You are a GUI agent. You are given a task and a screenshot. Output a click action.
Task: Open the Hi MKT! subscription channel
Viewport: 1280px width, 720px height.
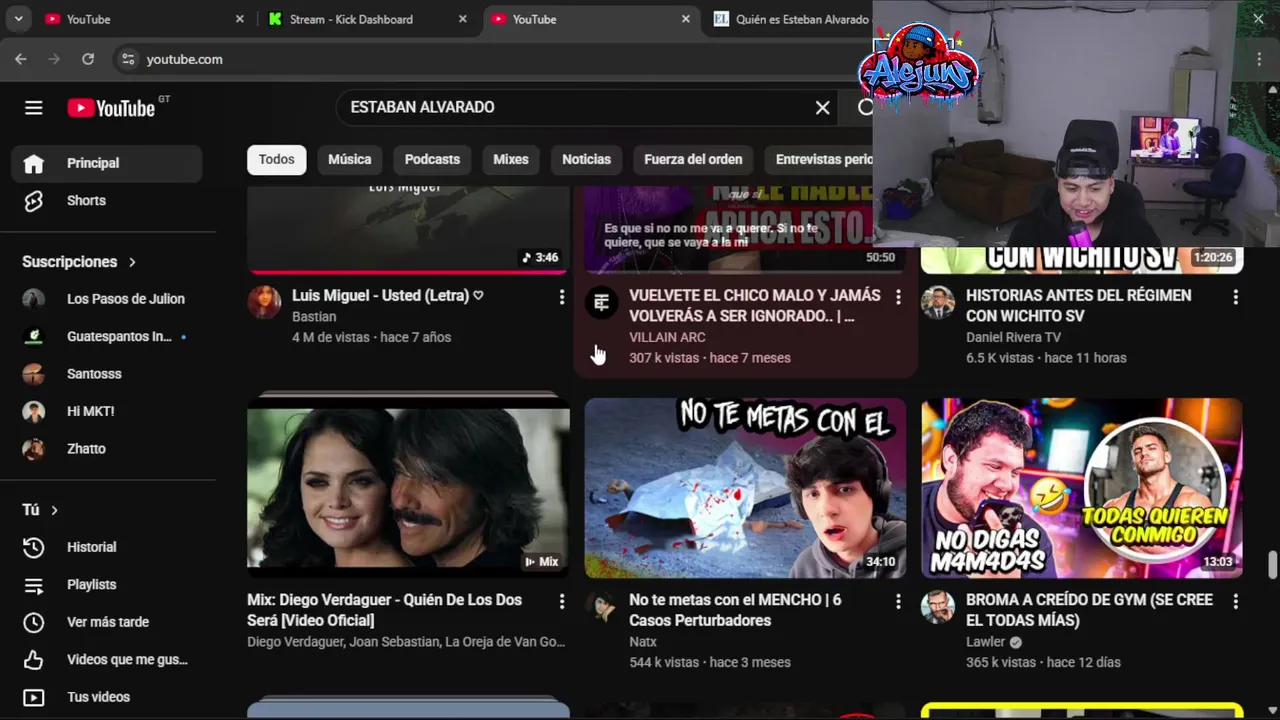(x=106, y=411)
